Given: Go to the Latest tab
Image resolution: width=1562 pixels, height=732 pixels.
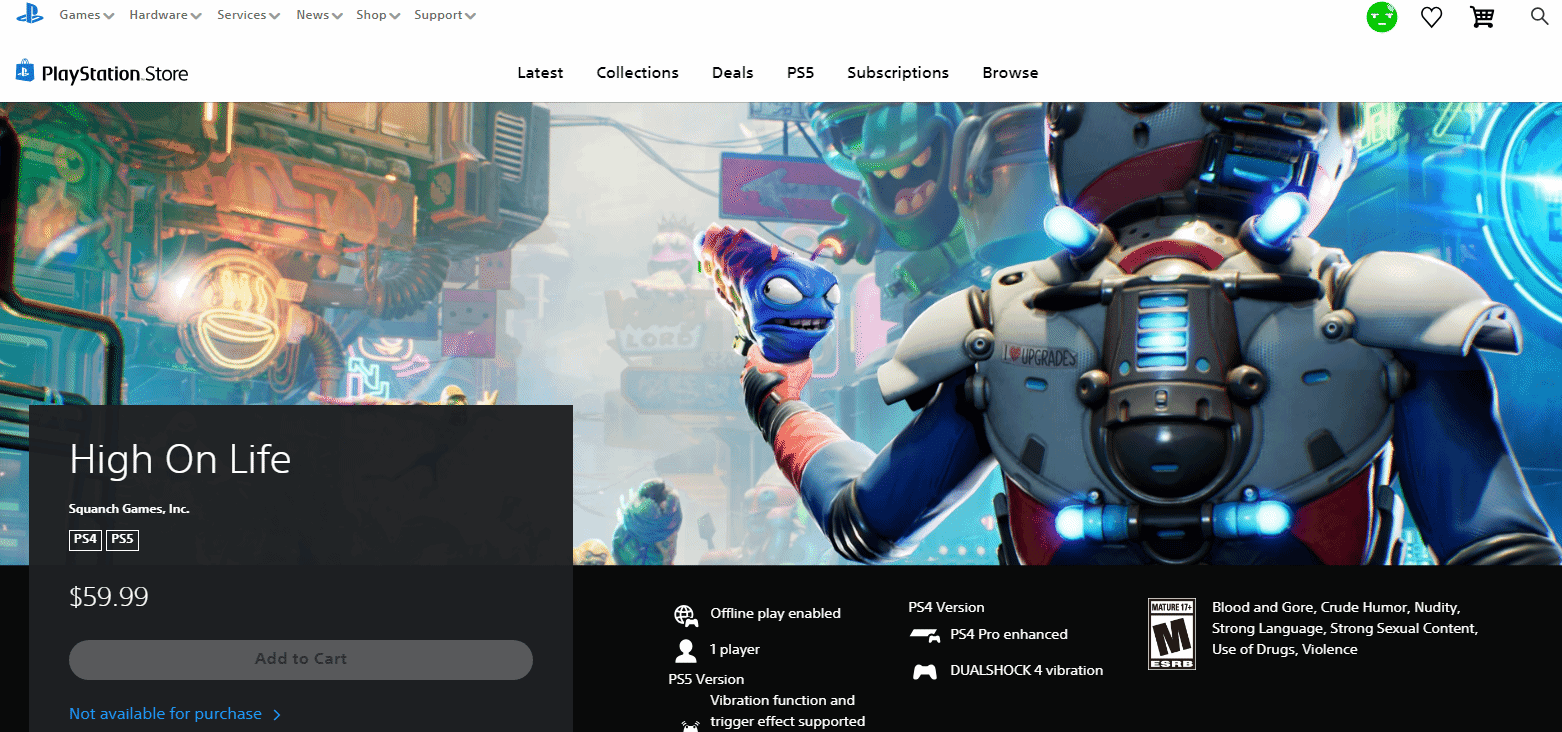Looking at the screenshot, I should click(x=540, y=73).
